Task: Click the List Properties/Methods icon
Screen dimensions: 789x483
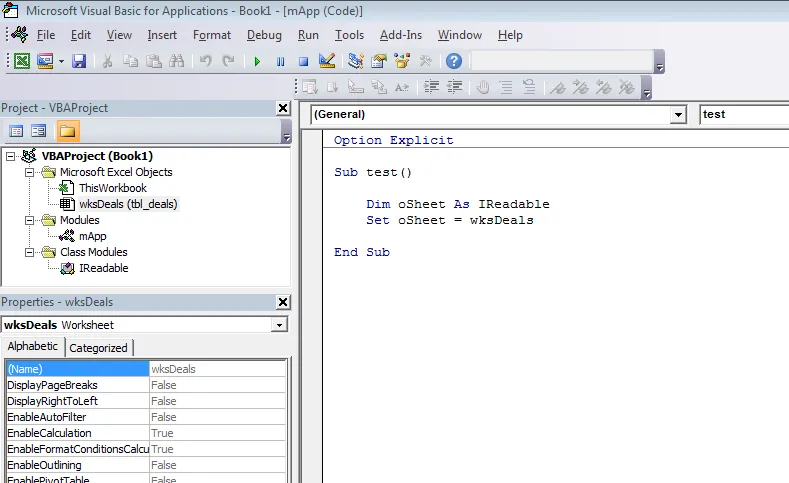Action: (x=310, y=87)
